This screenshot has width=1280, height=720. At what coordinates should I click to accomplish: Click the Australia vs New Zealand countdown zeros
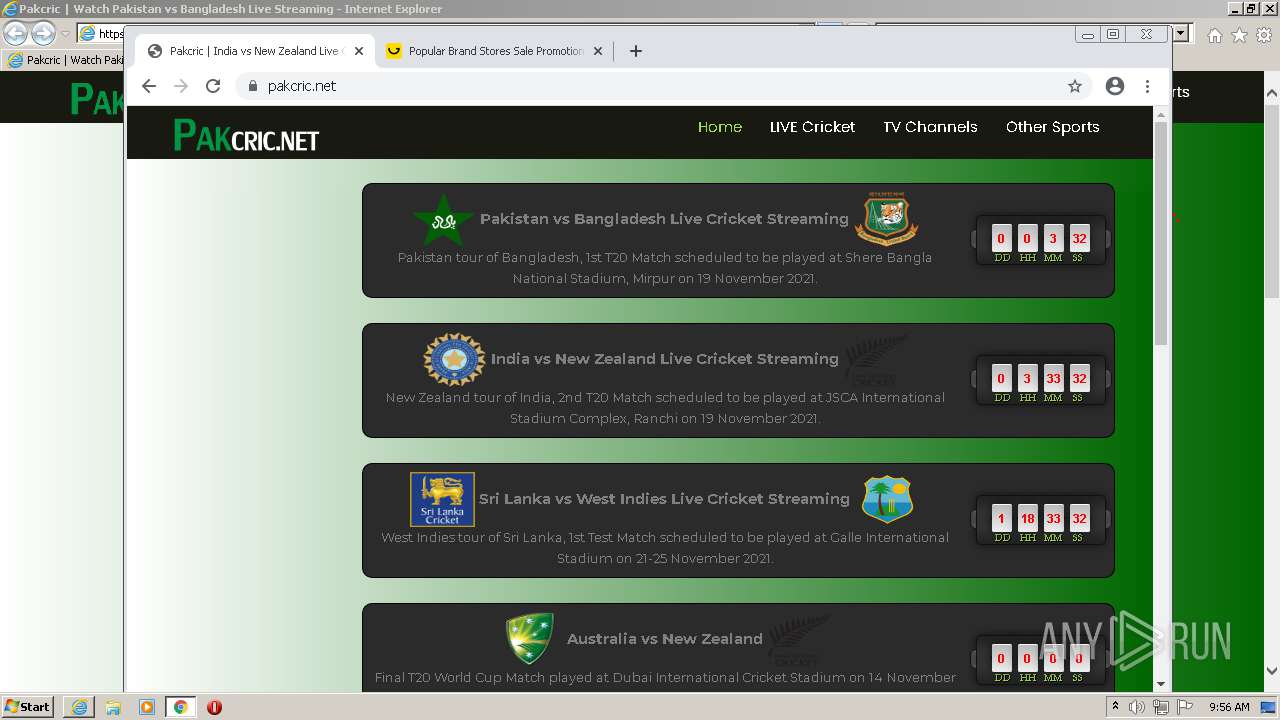coord(1040,660)
